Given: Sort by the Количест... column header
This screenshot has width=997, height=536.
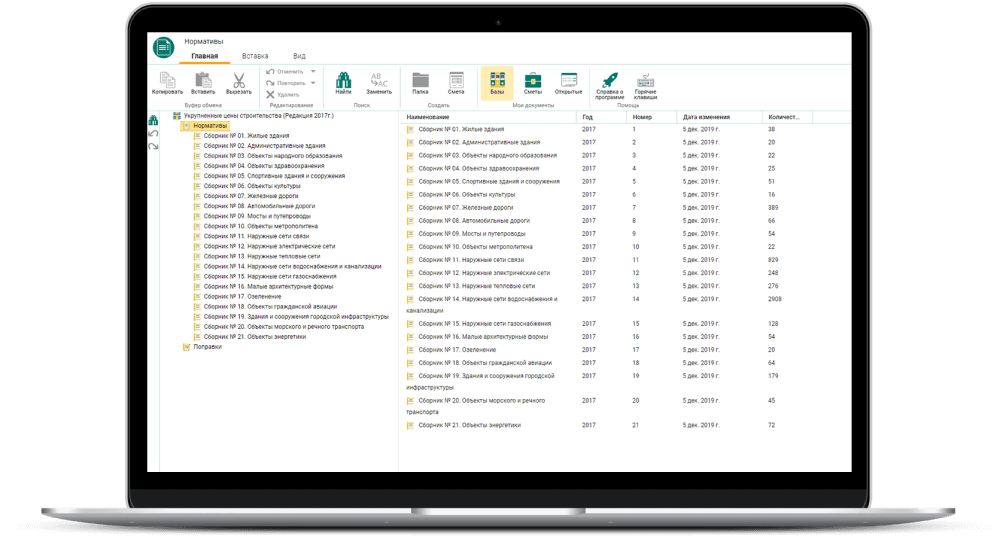Looking at the screenshot, I should point(784,117).
